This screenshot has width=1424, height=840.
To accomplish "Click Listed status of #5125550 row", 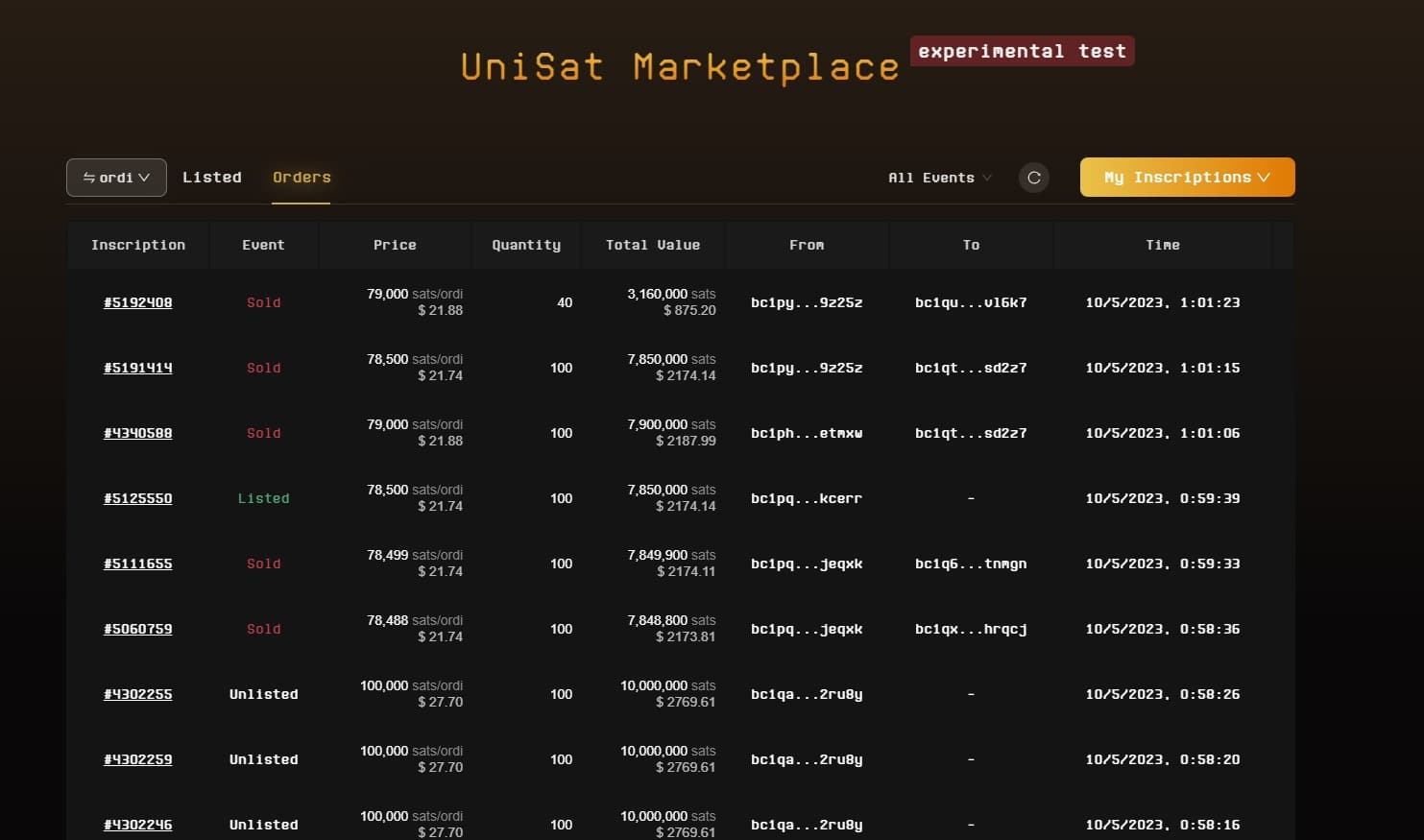I will [x=264, y=498].
